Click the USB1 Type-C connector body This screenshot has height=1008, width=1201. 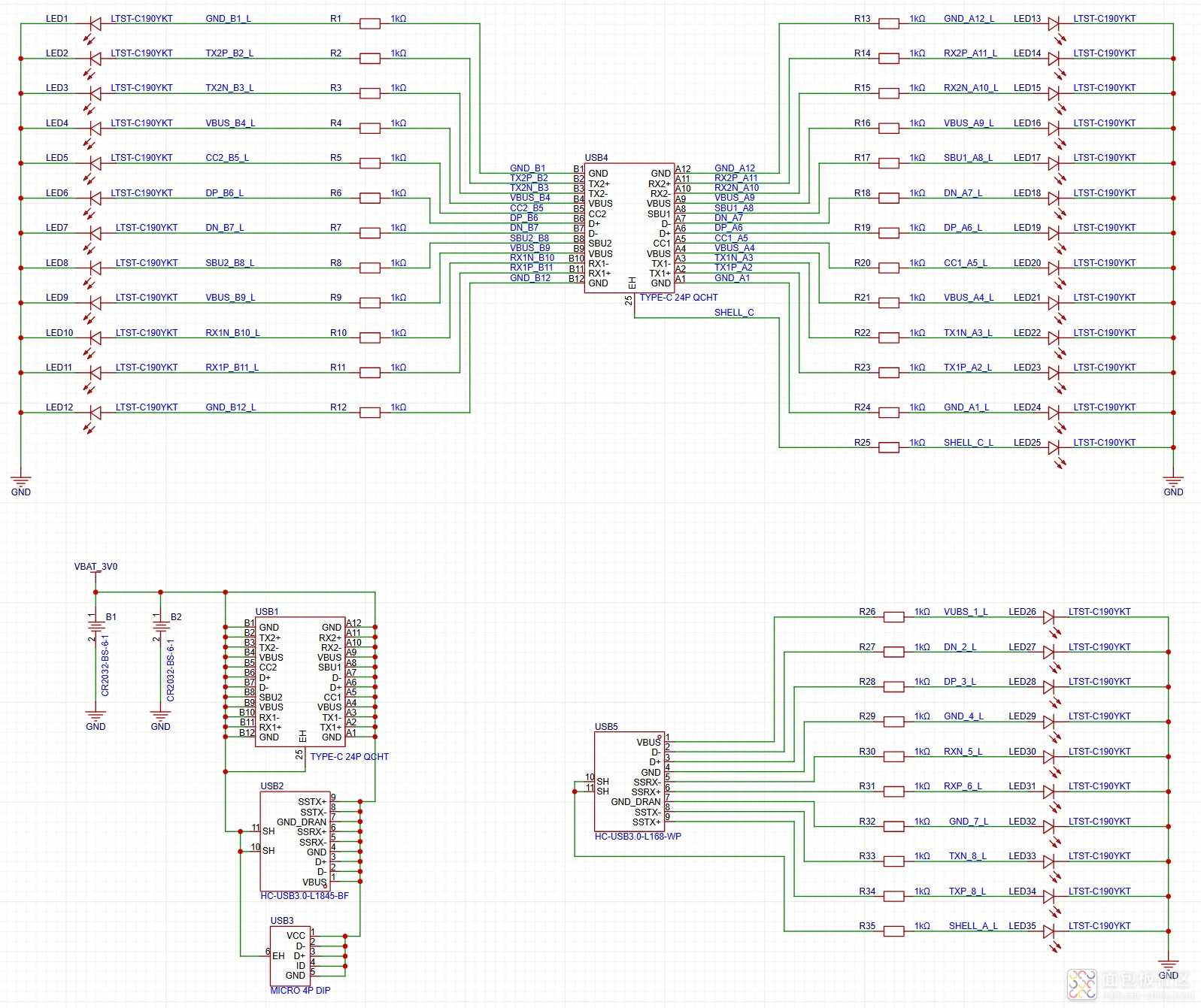(300, 683)
